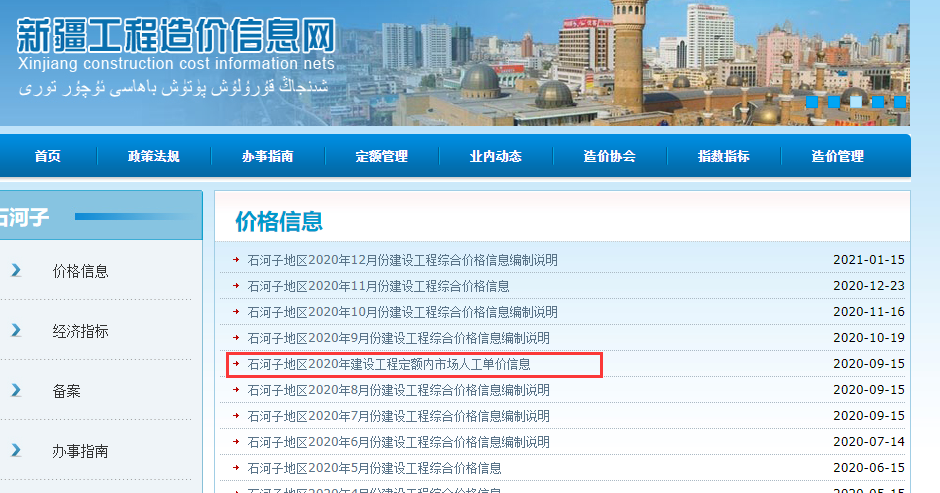
Task: Select the first banner carousel dot
Action: pos(812,102)
